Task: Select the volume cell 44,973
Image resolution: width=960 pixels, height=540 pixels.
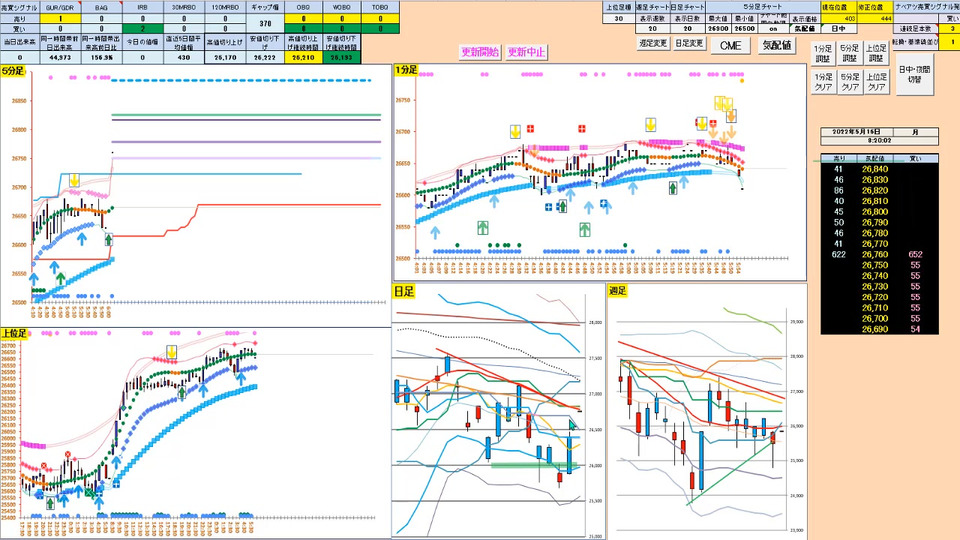Action: 60,58
